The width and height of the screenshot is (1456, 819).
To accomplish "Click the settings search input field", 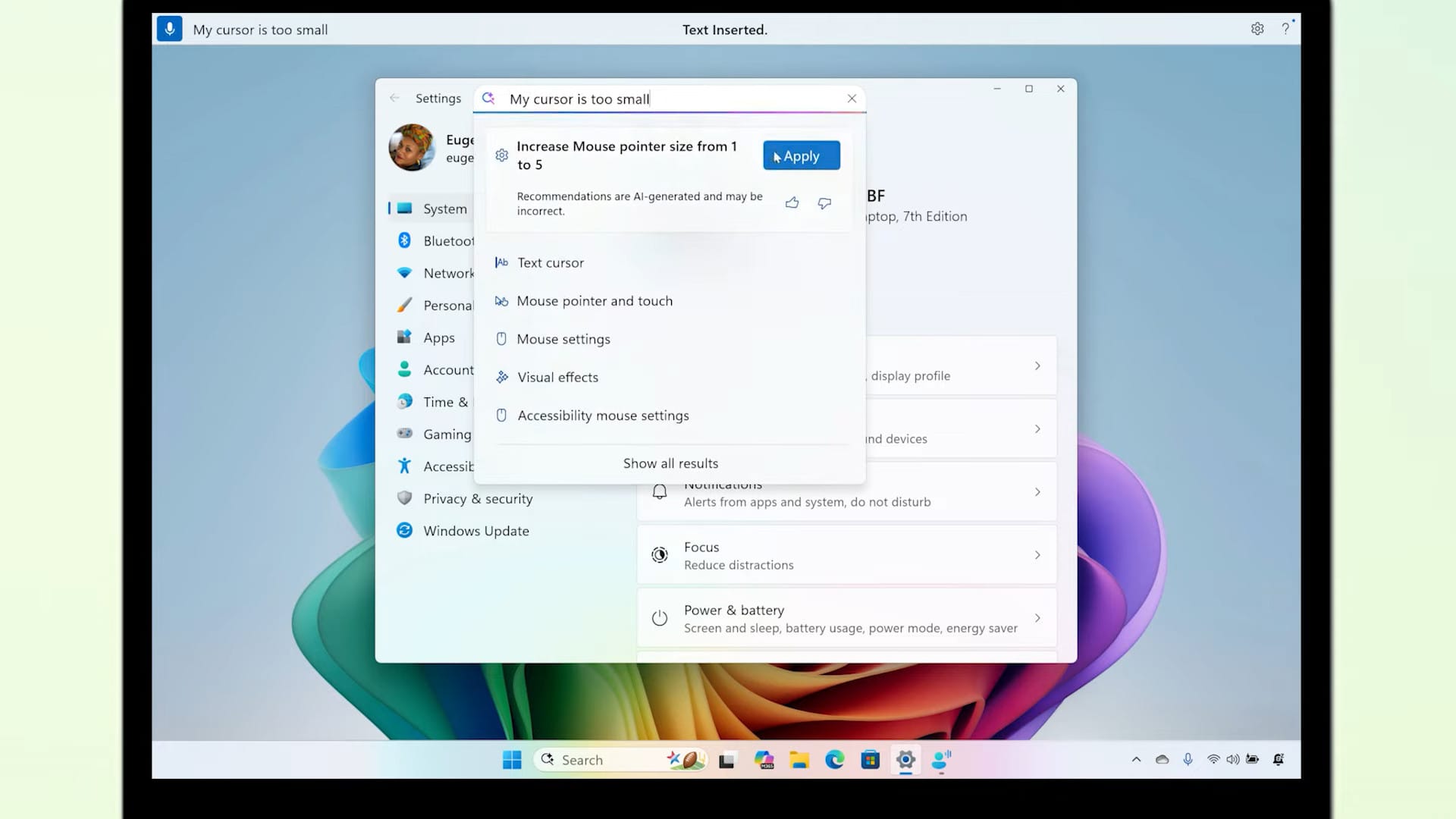I will pyautogui.click(x=670, y=99).
